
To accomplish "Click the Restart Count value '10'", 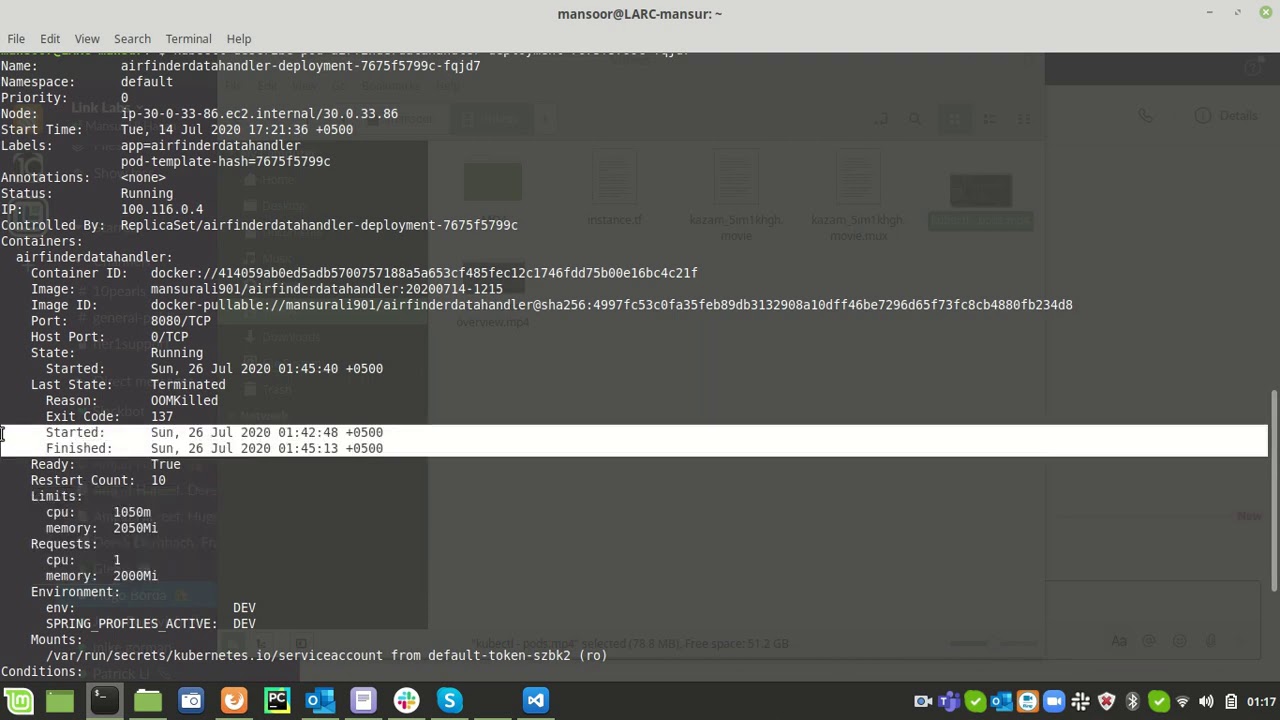I will coord(158,481).
